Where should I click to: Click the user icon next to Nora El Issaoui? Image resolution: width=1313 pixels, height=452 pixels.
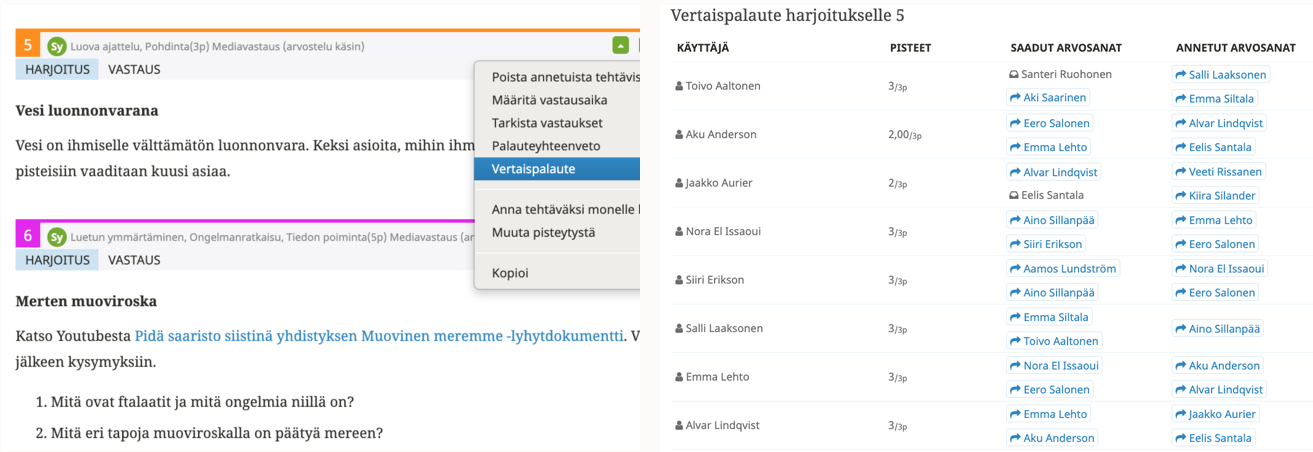point(679,231)
